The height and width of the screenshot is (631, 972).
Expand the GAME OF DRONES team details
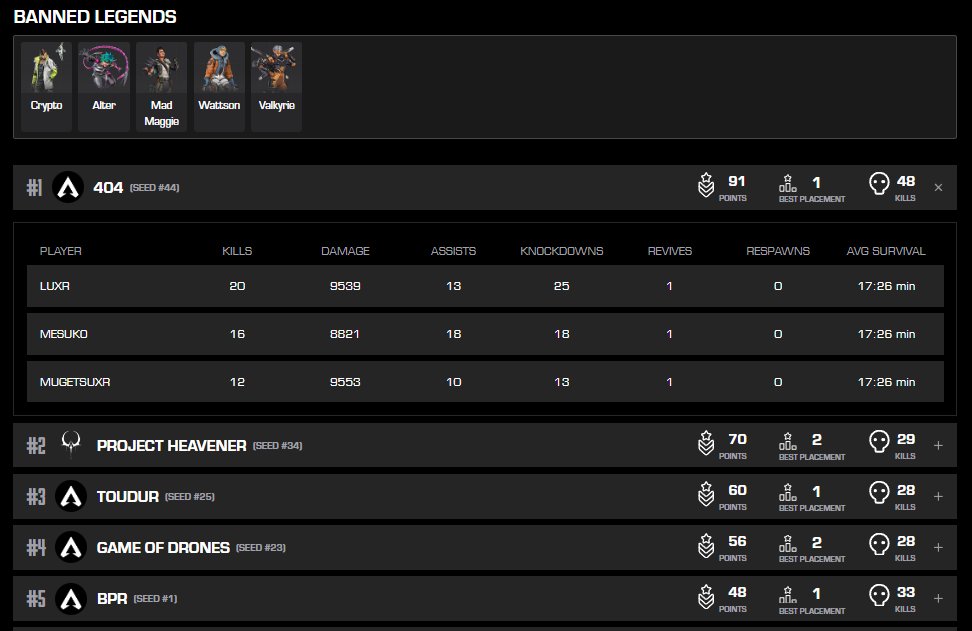[x=939, y=547]
